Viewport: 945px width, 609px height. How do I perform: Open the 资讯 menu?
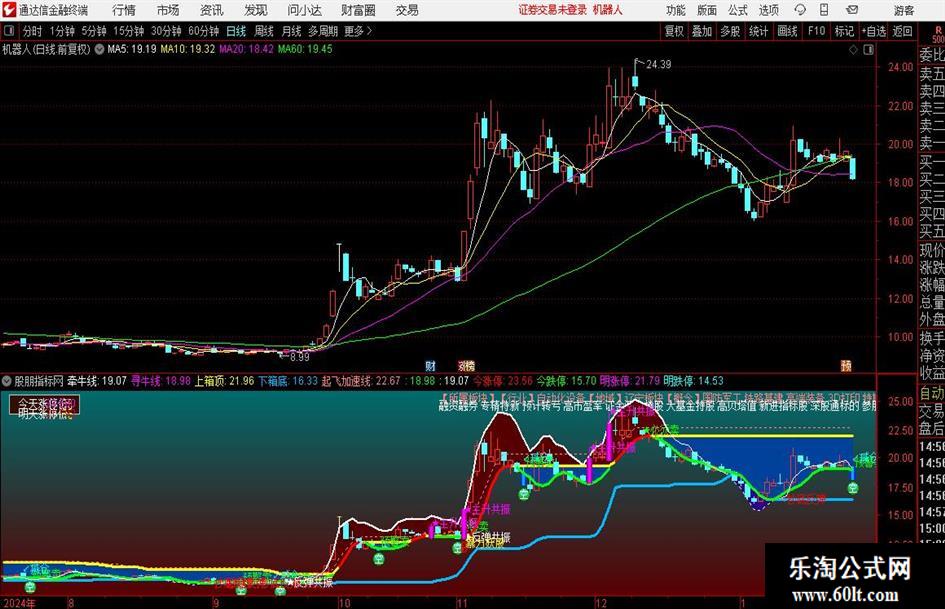212,10
